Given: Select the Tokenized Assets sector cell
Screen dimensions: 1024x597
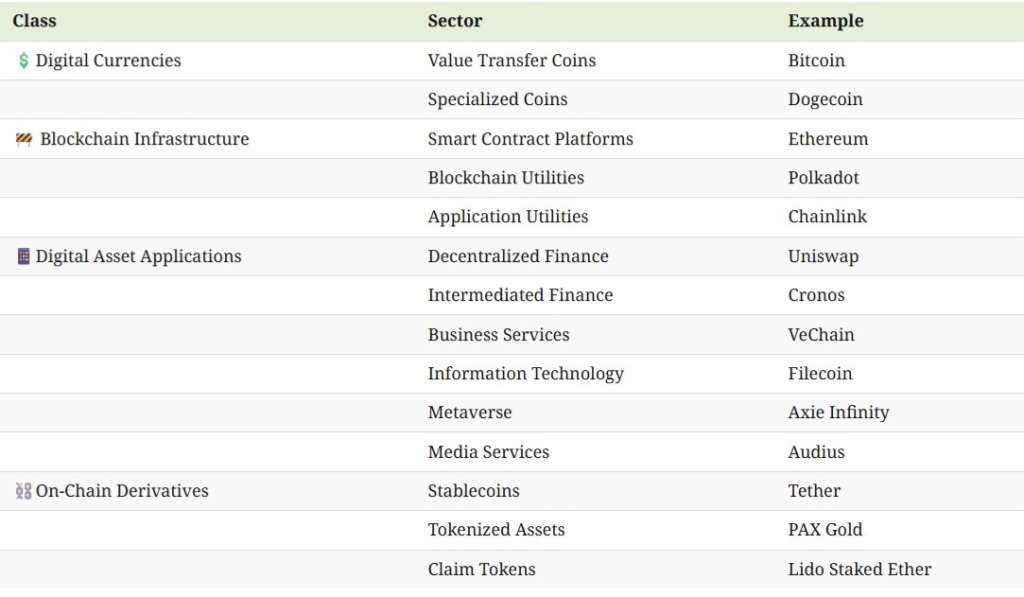Looking at the screenshot, I should [496, 530].
